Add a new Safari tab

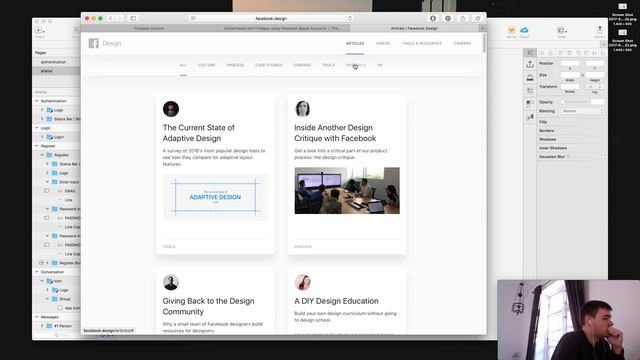tap(482, 28)
